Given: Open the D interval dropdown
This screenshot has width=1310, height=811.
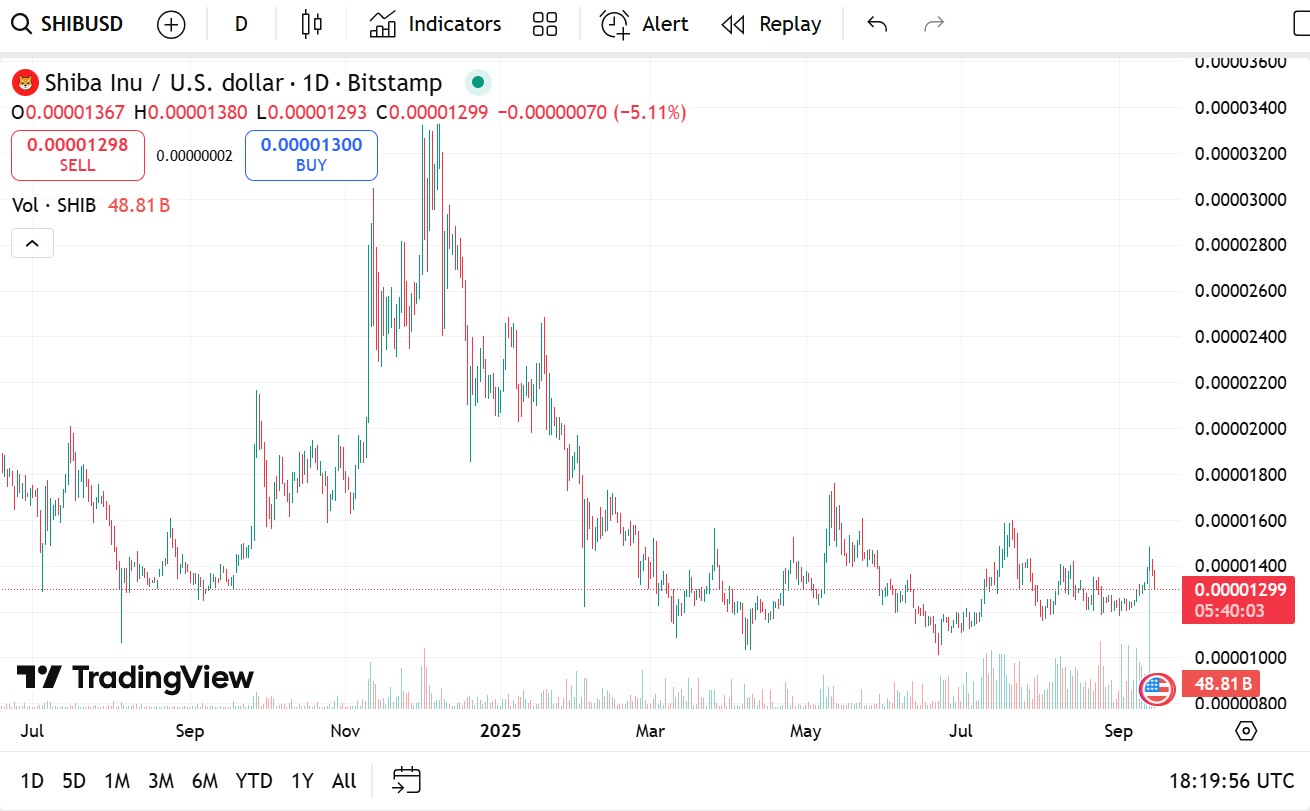Looking at the screenshot, I should click(241, 24).
